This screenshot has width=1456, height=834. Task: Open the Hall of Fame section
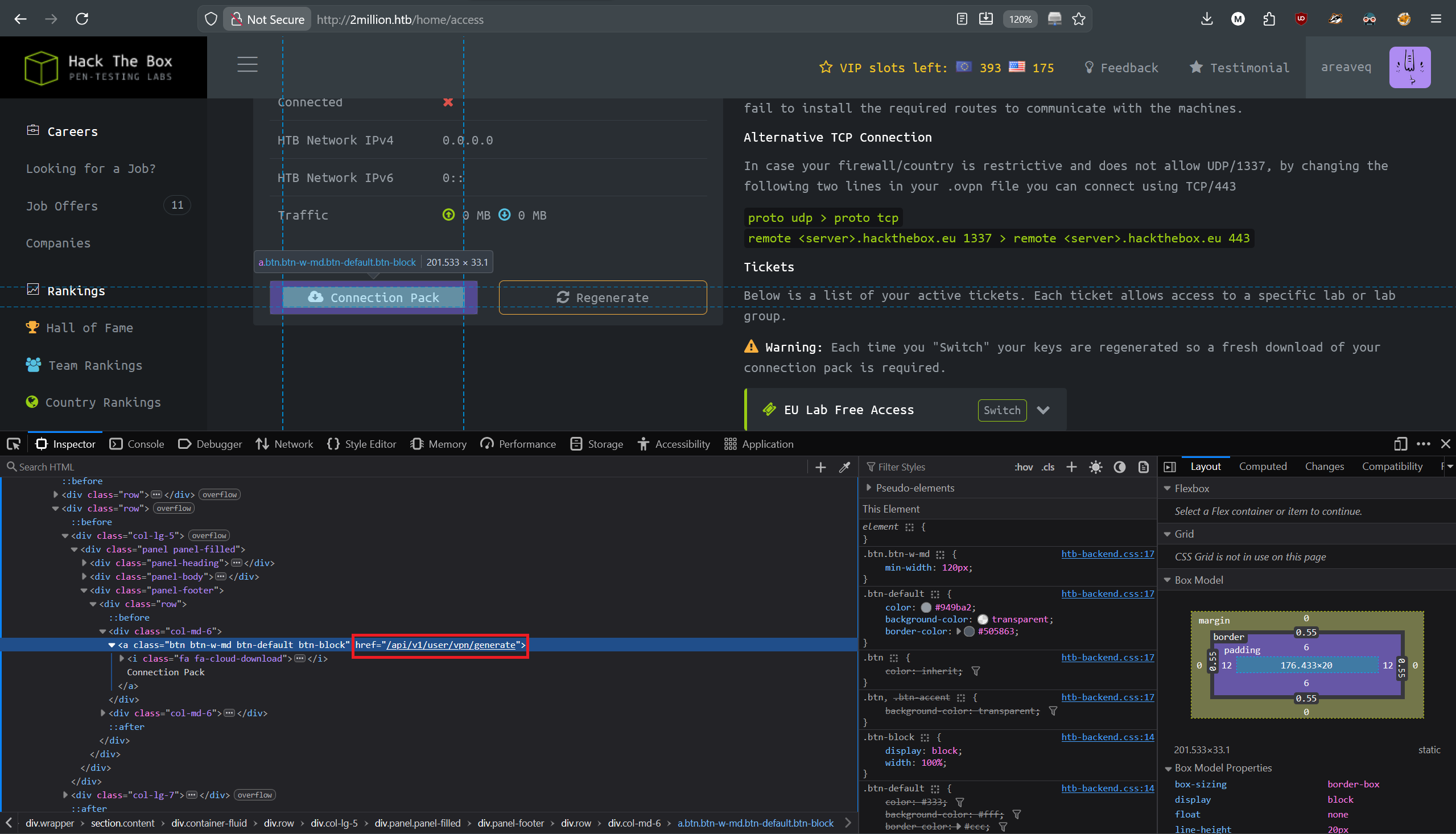[89, 328]
